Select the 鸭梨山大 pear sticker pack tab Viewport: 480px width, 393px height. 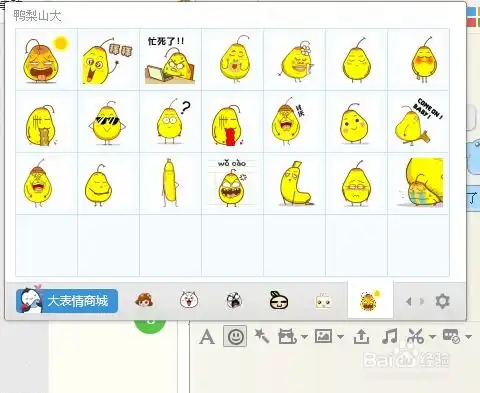click(x=370, y=300)
